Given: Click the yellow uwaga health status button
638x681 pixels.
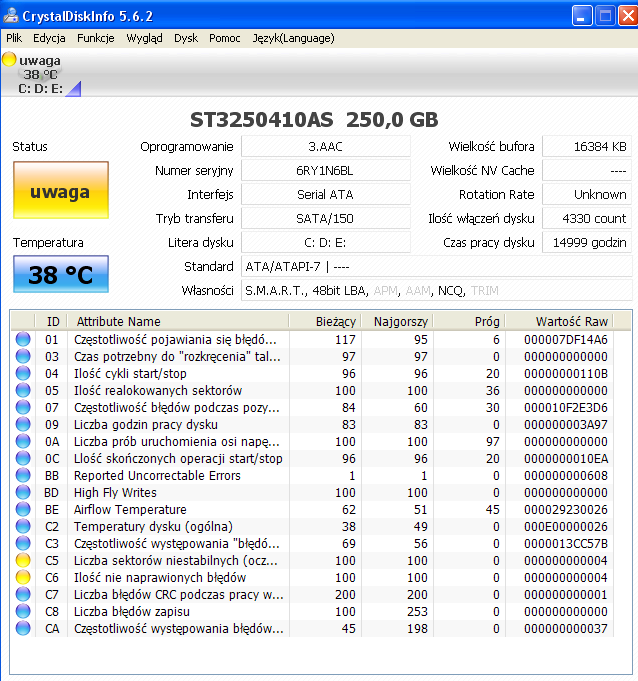Looking at the screenshot, I should click(x=61, y=190).
